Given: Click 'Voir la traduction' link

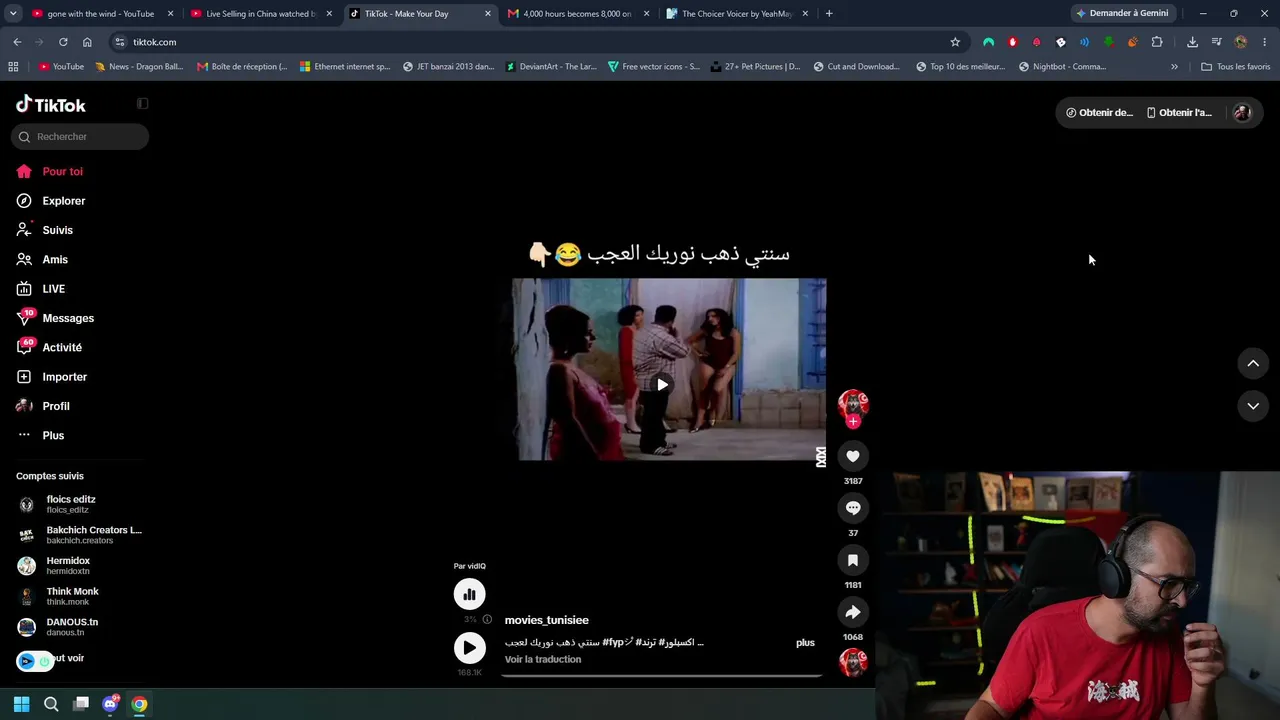Looking at the screenshot, I should coord(543,660).
